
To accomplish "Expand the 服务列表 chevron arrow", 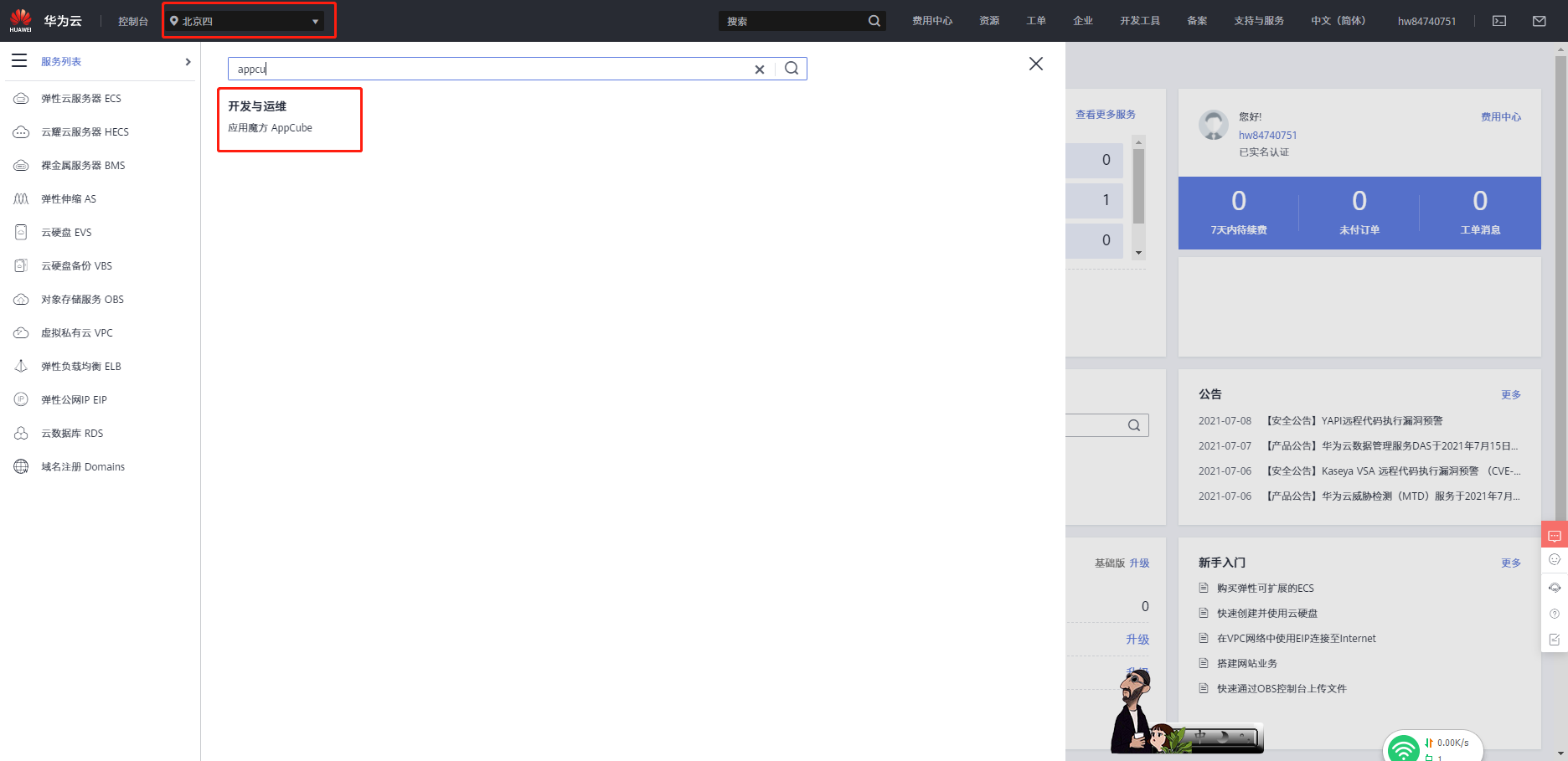I will pyautogui.click(x=188, y=62).
